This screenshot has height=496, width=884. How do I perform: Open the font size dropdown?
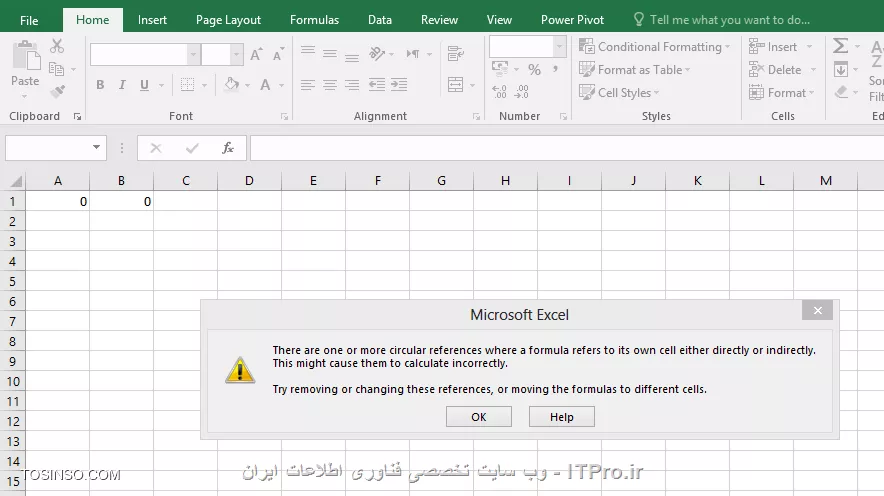tap(237, 55)
